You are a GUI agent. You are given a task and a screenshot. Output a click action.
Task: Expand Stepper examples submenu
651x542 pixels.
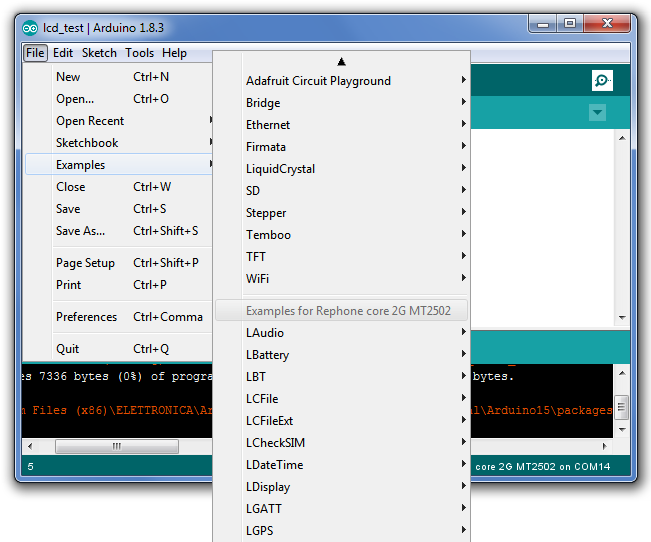(x=342, y=213)
